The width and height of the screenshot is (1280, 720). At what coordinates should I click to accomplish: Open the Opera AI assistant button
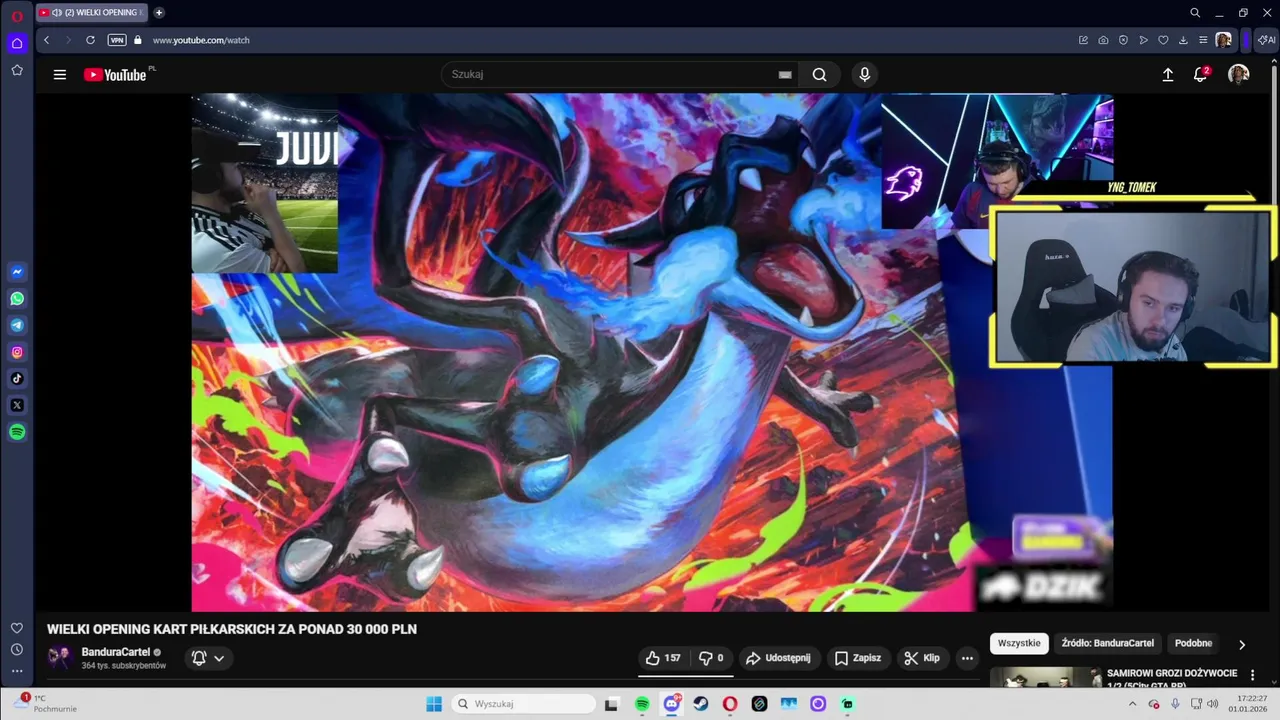(1266, 40)
